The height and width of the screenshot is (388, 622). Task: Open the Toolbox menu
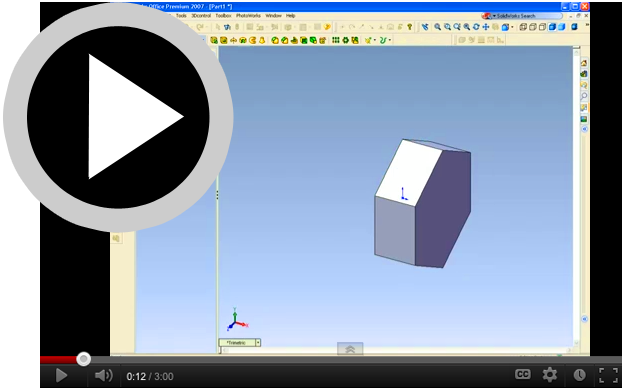(223, 16)
